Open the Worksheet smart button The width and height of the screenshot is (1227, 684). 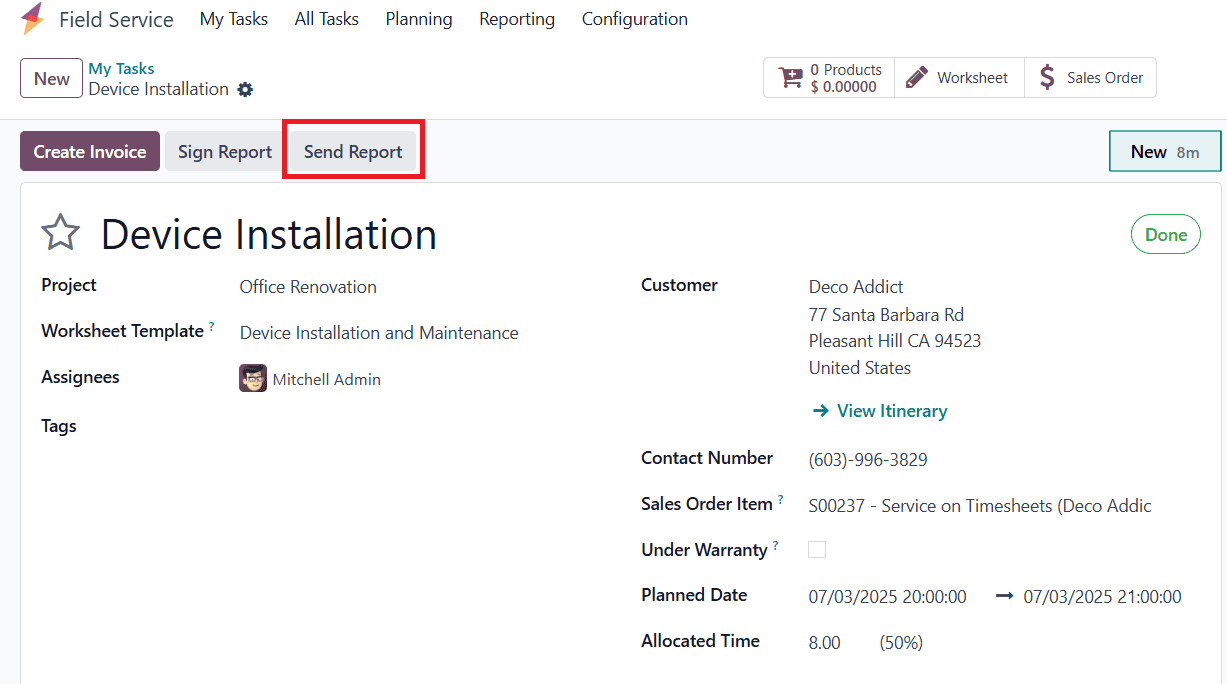pos(959,78)
